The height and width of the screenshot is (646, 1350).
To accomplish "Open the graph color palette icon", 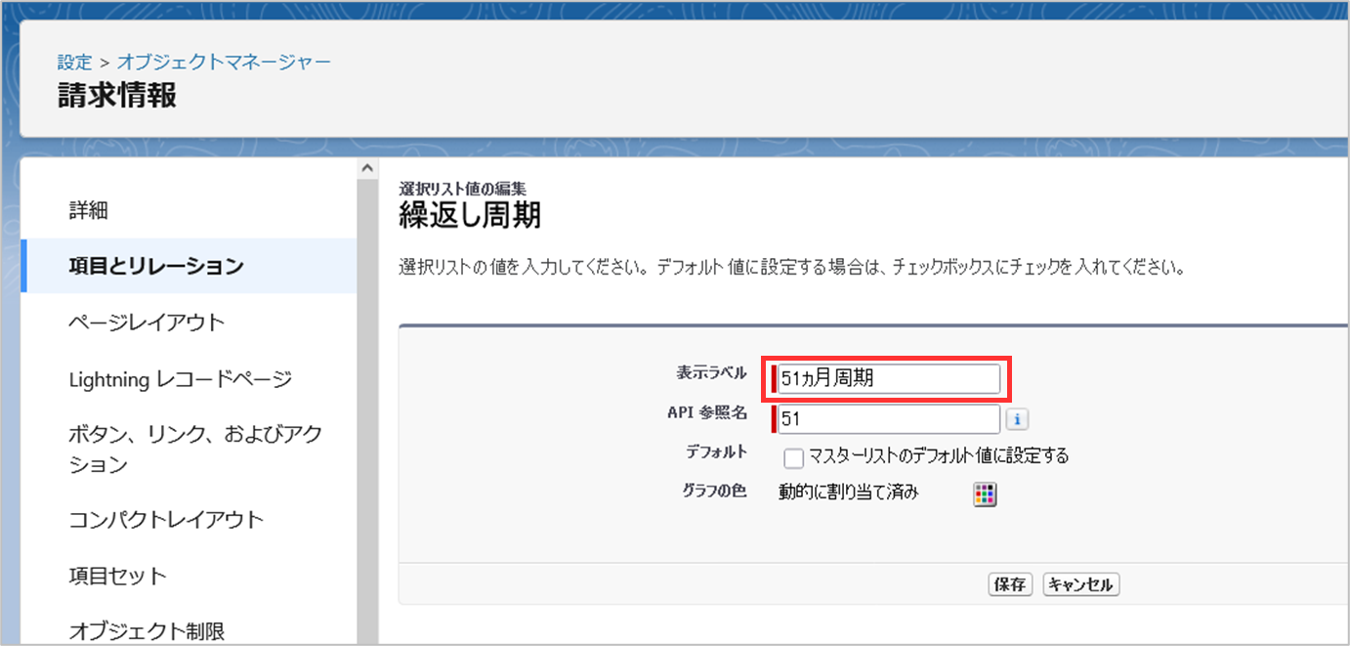I will pos(986,494).
